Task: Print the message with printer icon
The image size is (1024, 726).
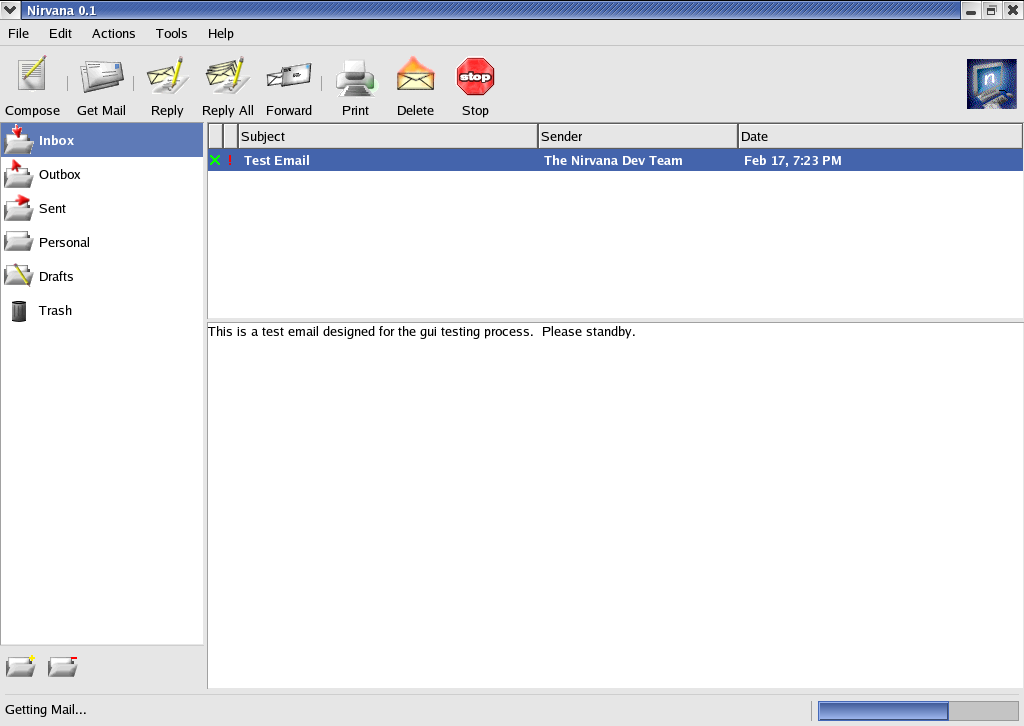Action: tap(355, 76)
